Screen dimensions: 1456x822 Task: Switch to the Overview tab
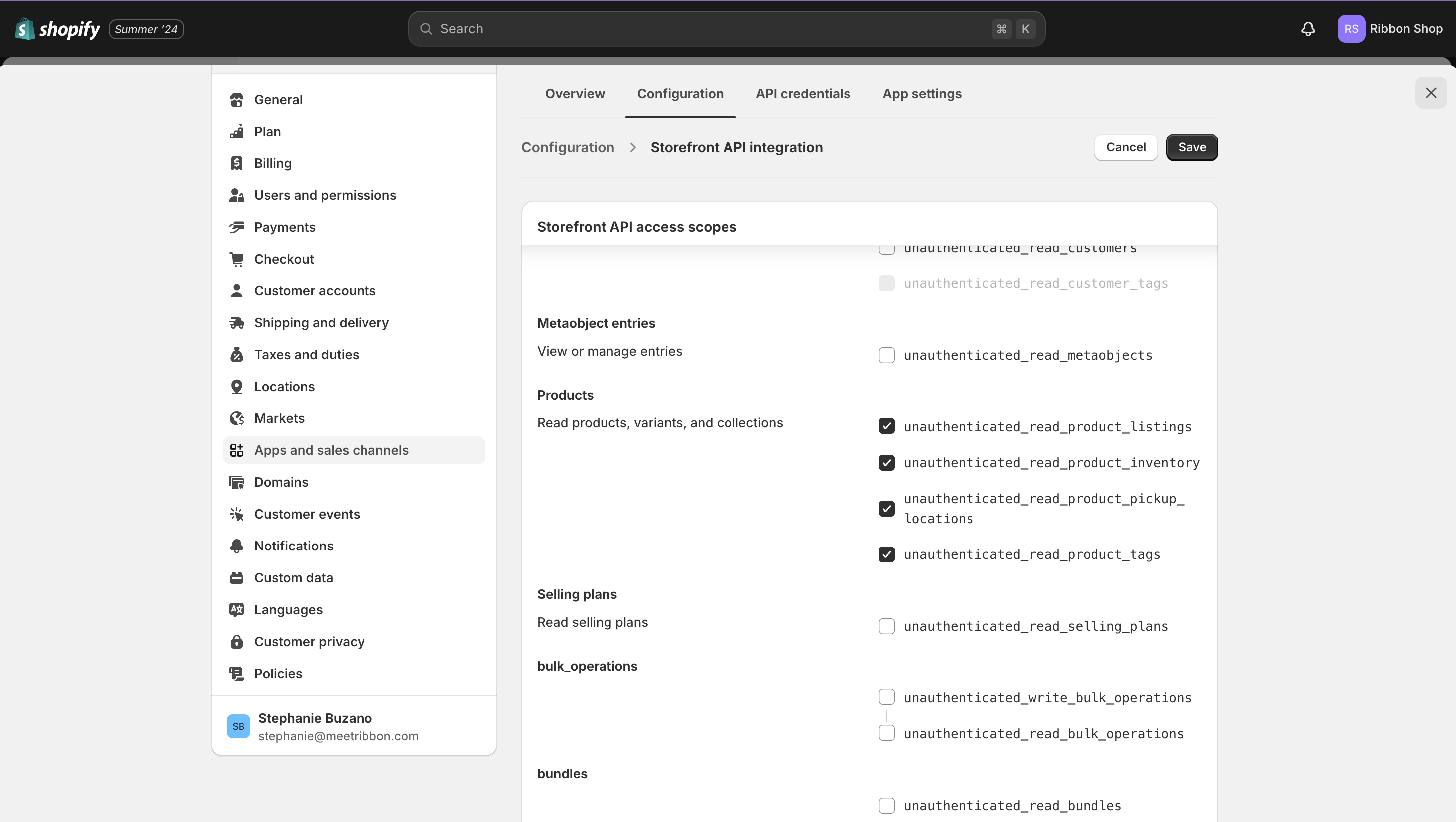click(x=574, y=94)
